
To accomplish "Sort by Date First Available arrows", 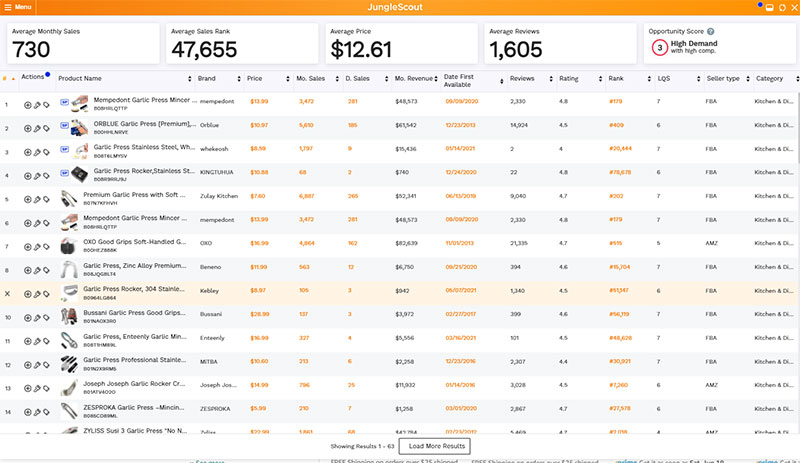I will pyautogui.click(x=502, y=81).
